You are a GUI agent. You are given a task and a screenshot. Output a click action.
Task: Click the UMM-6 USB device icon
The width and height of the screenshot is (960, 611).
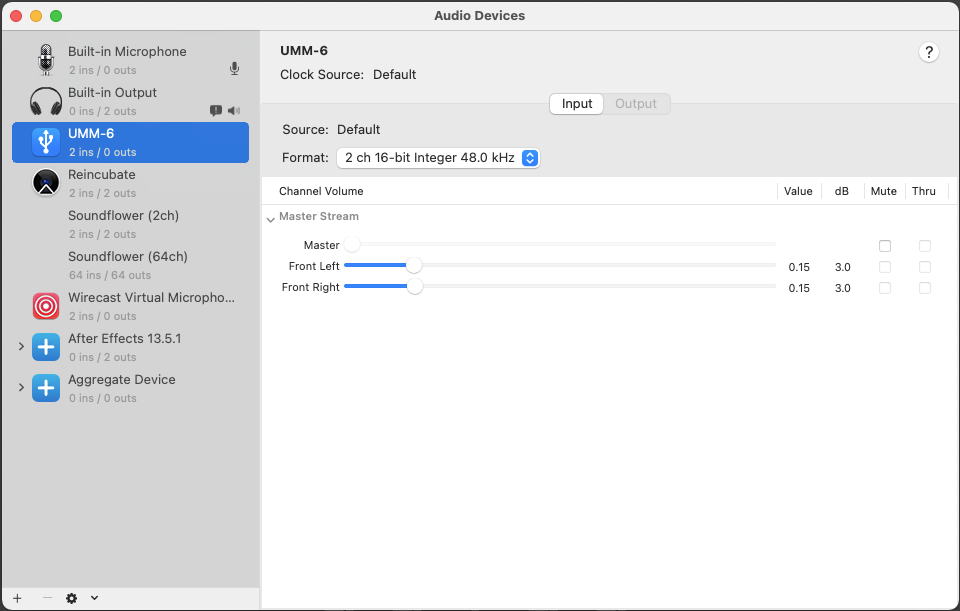click(x=46, y=142)
